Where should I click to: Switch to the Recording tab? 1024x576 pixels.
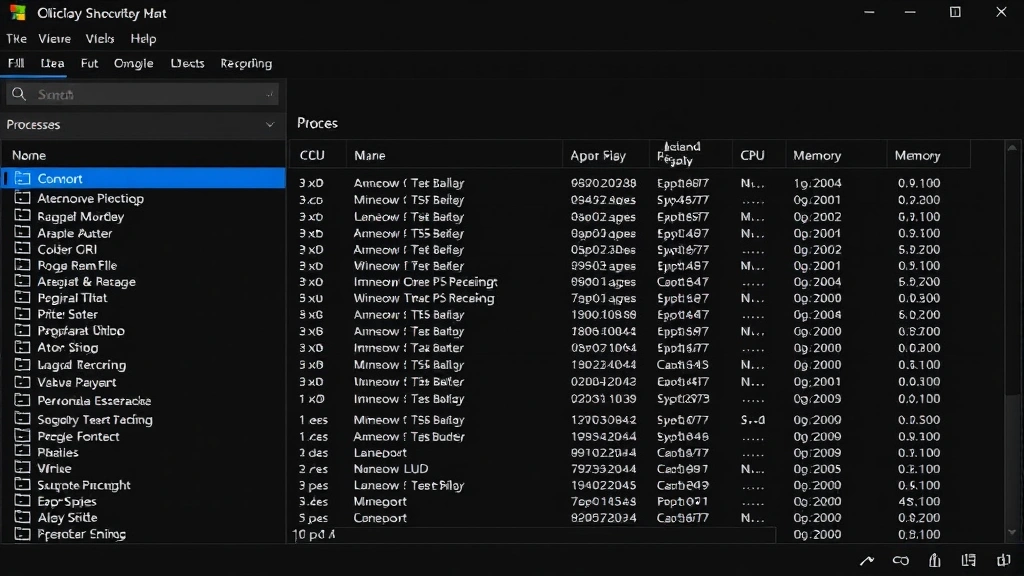click(x=245, y=62)
